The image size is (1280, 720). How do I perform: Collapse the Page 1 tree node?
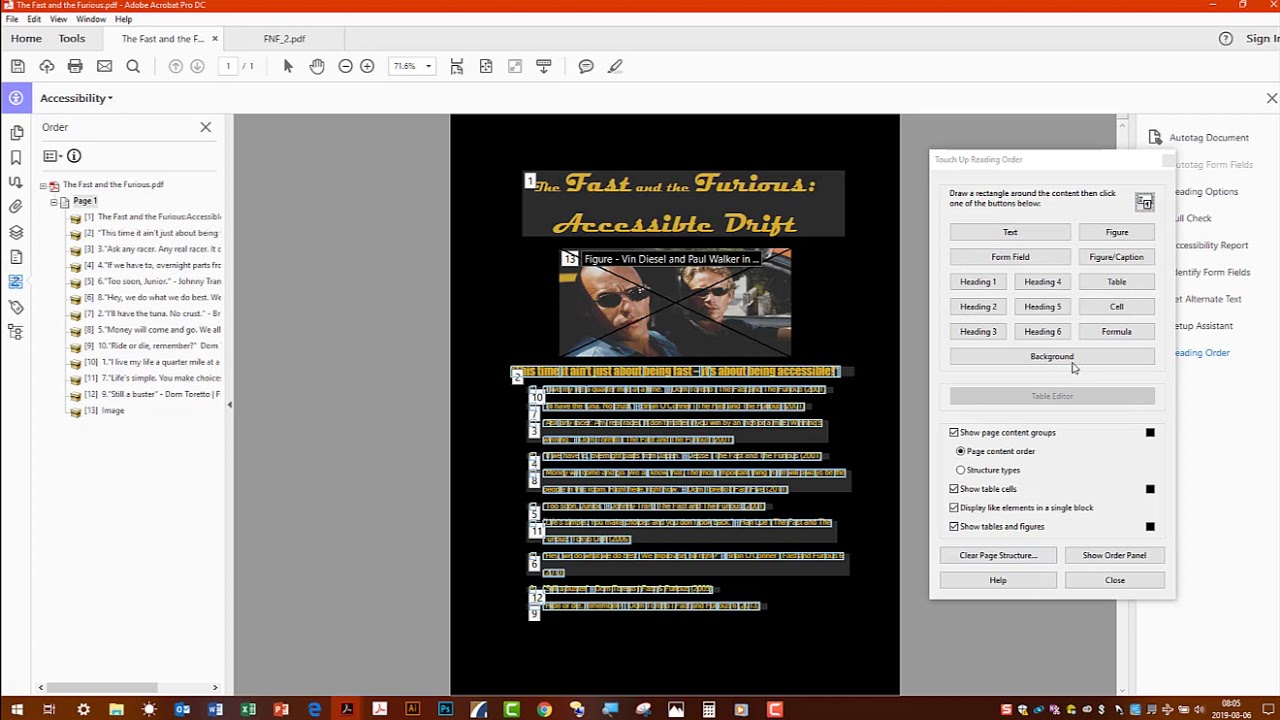point(54,201)
